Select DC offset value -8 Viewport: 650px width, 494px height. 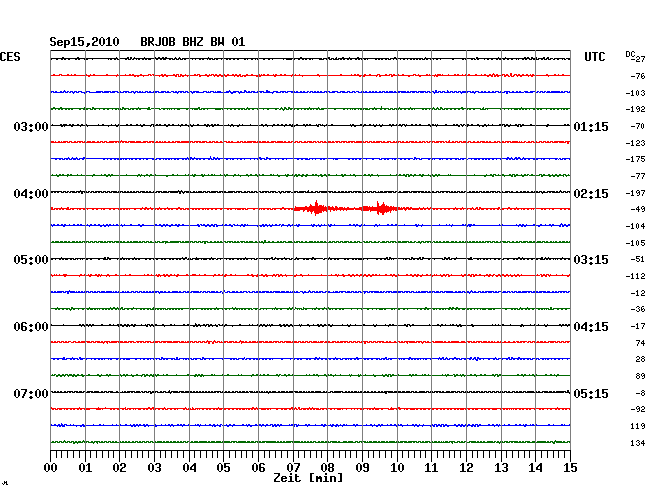click(x=640, y=393)
